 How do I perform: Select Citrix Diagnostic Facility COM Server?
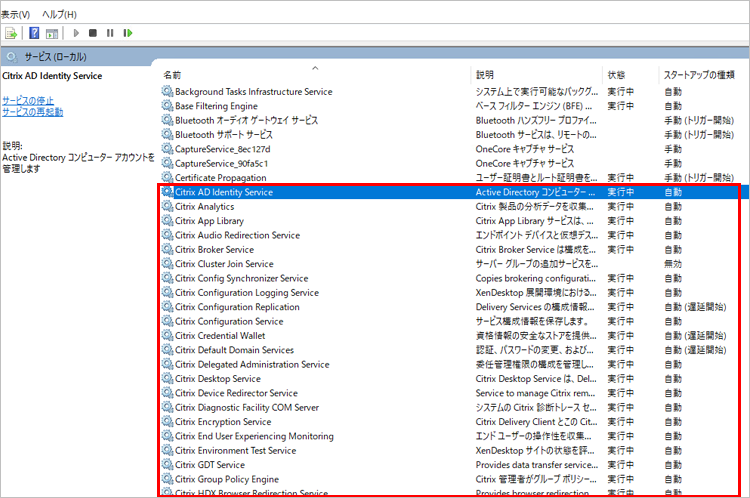[x=247, y=408]
